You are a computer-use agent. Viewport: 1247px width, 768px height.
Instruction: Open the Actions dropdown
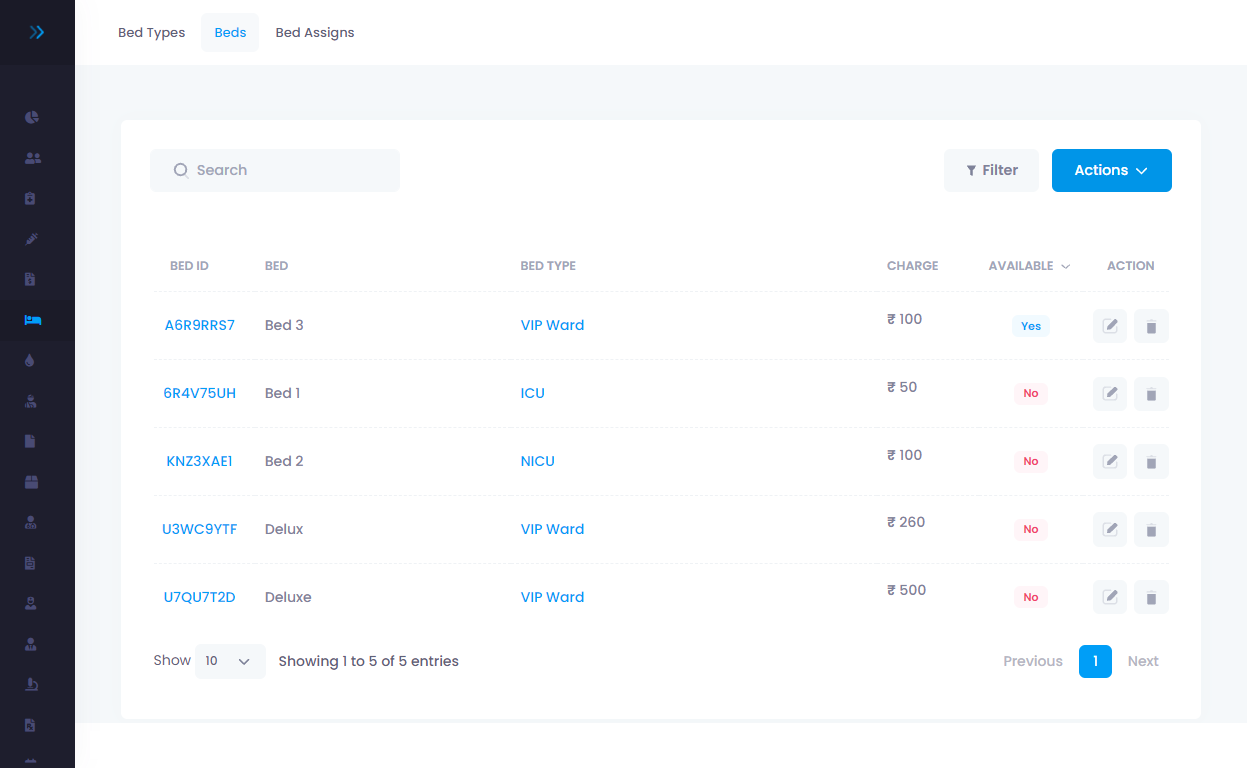[1111, 170]
